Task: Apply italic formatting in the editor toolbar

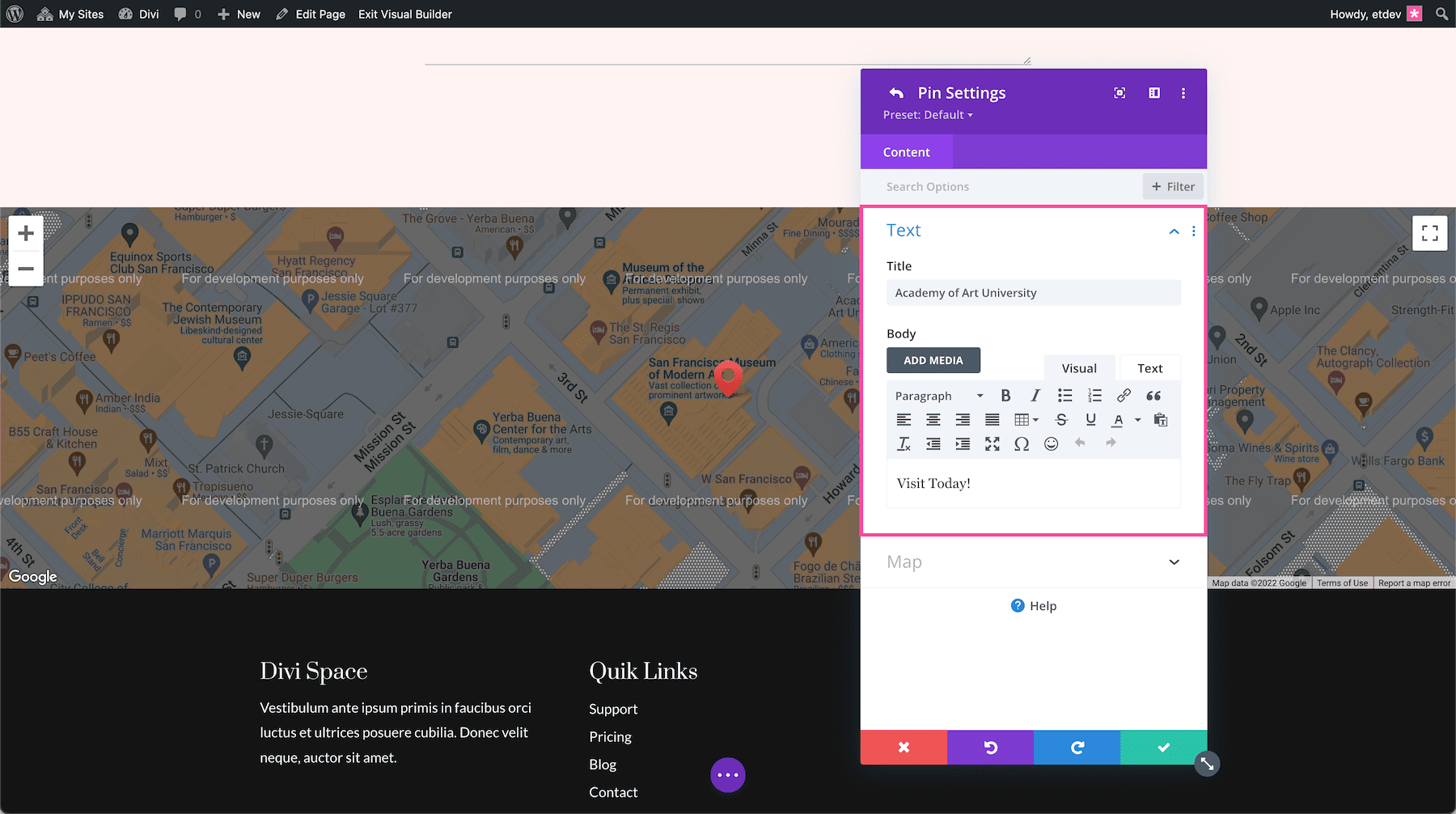Action: click(1035, 396)
